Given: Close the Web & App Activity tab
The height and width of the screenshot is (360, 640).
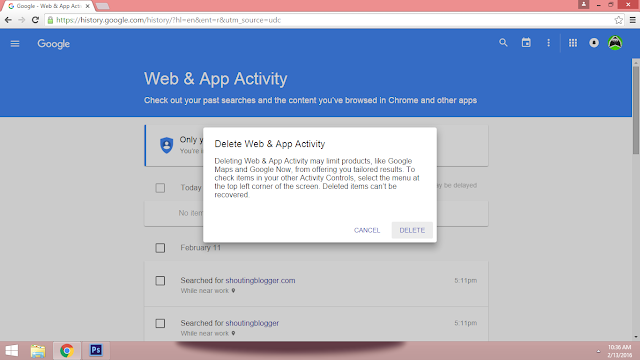Looking at the screenshot, I should (x=87, y=6).
